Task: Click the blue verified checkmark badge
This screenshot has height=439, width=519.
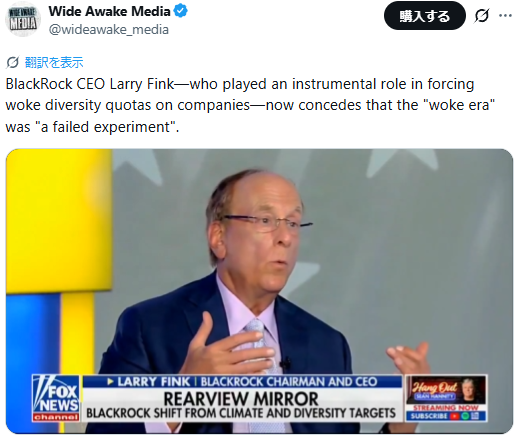Action: pyautogui.click(x=181, y=11)
